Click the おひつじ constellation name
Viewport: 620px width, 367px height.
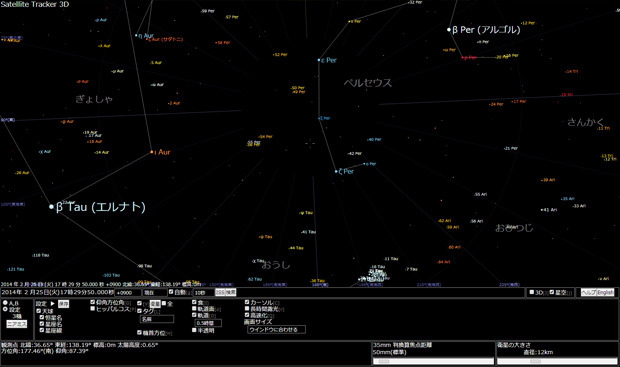point(514,228)
